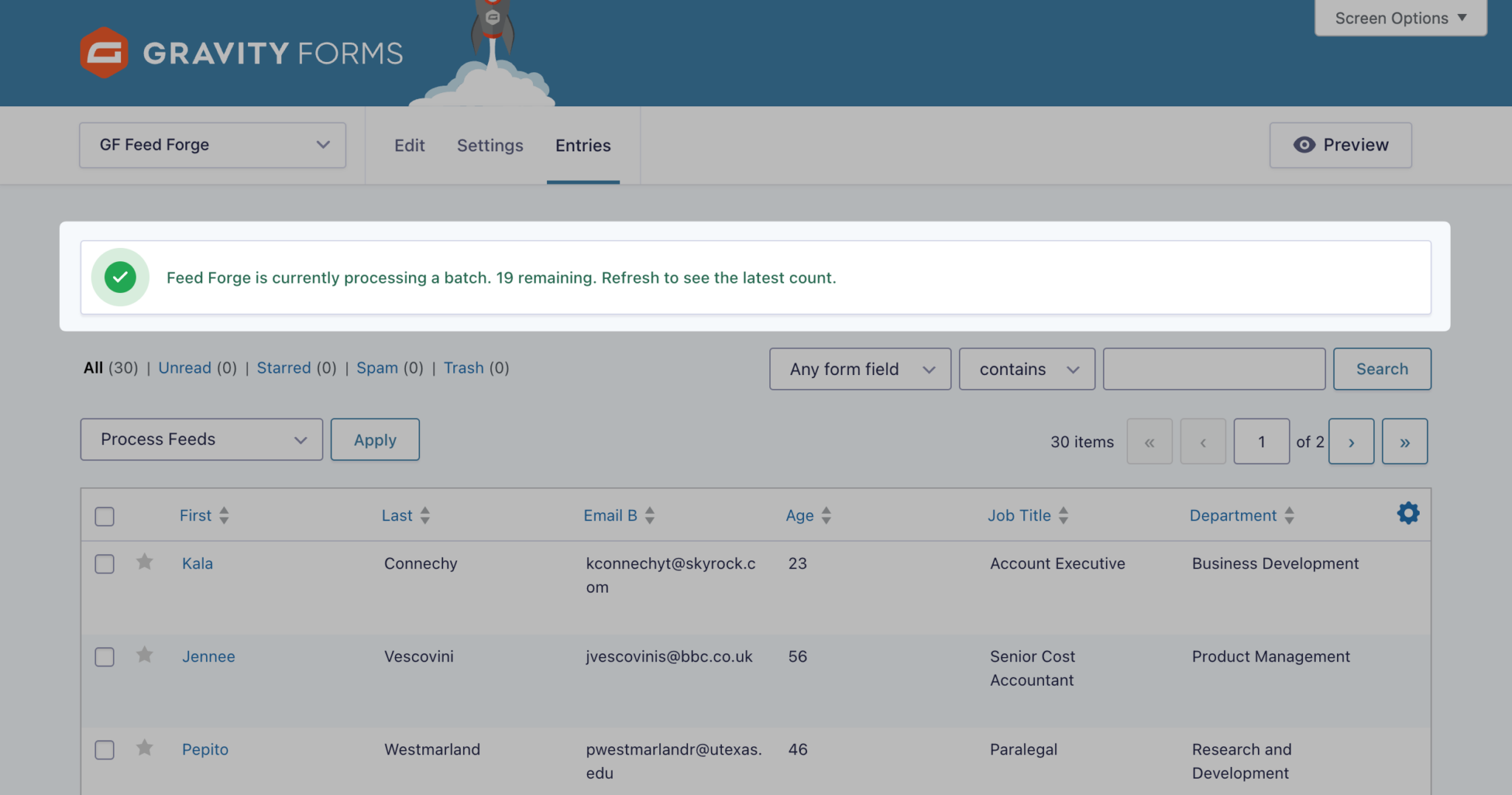1512x795 pixels.
Task: Open the Any form field filter dropdown
Action: point(860,369)
